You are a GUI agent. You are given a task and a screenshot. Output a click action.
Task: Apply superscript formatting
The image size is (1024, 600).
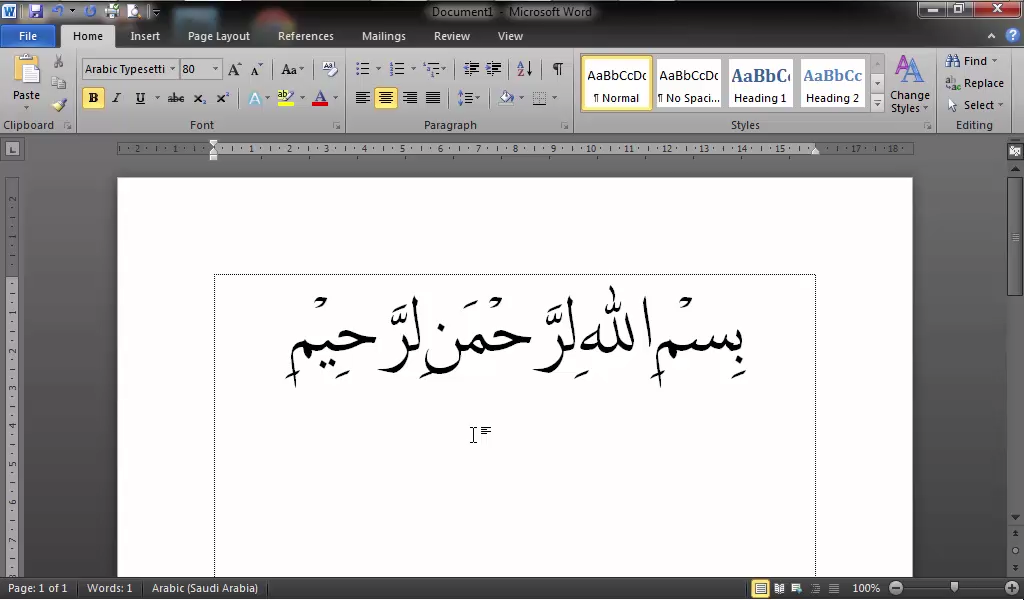[x=222, y=99]
